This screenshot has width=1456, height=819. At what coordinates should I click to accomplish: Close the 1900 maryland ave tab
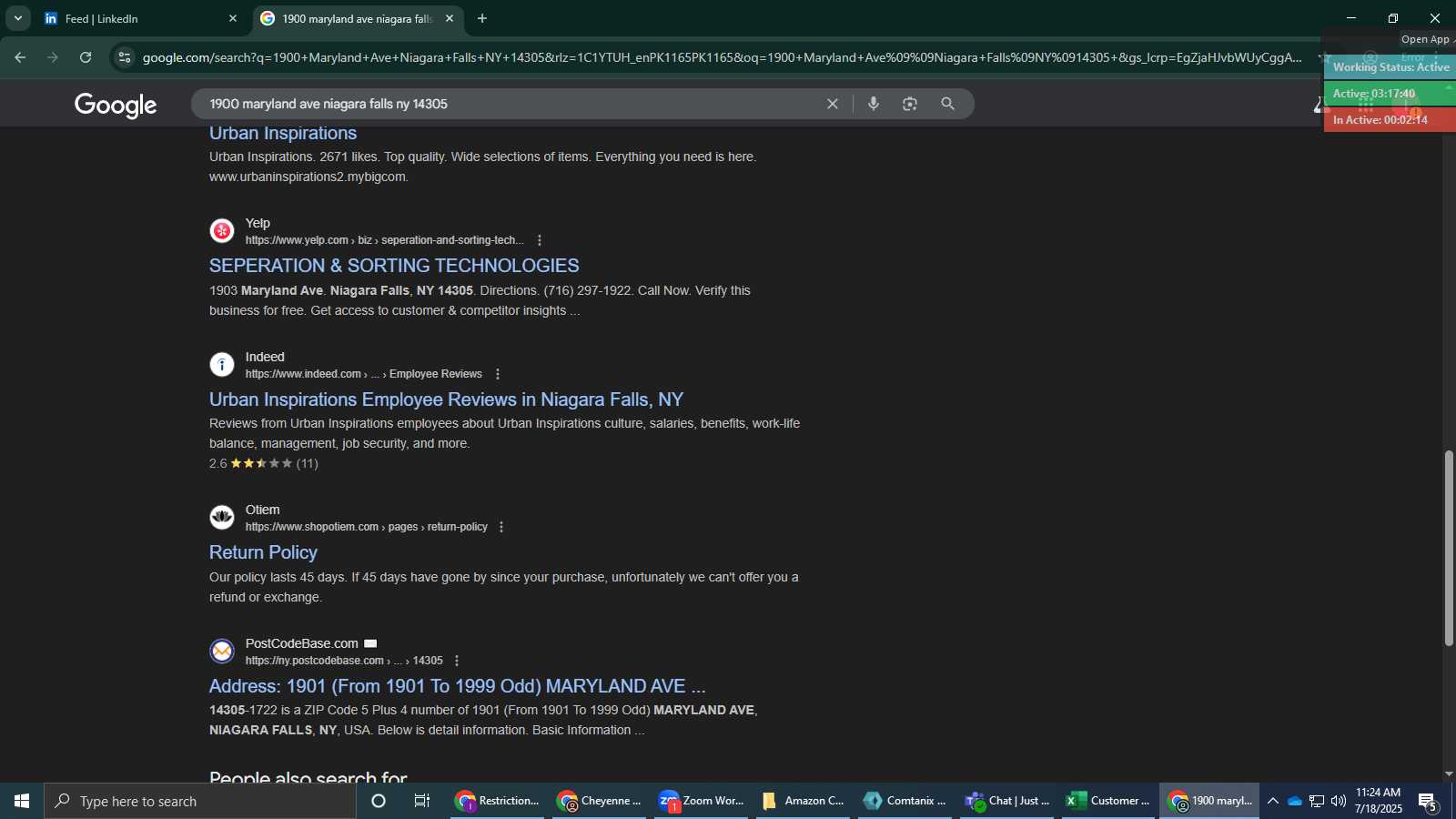click(449, 18)
